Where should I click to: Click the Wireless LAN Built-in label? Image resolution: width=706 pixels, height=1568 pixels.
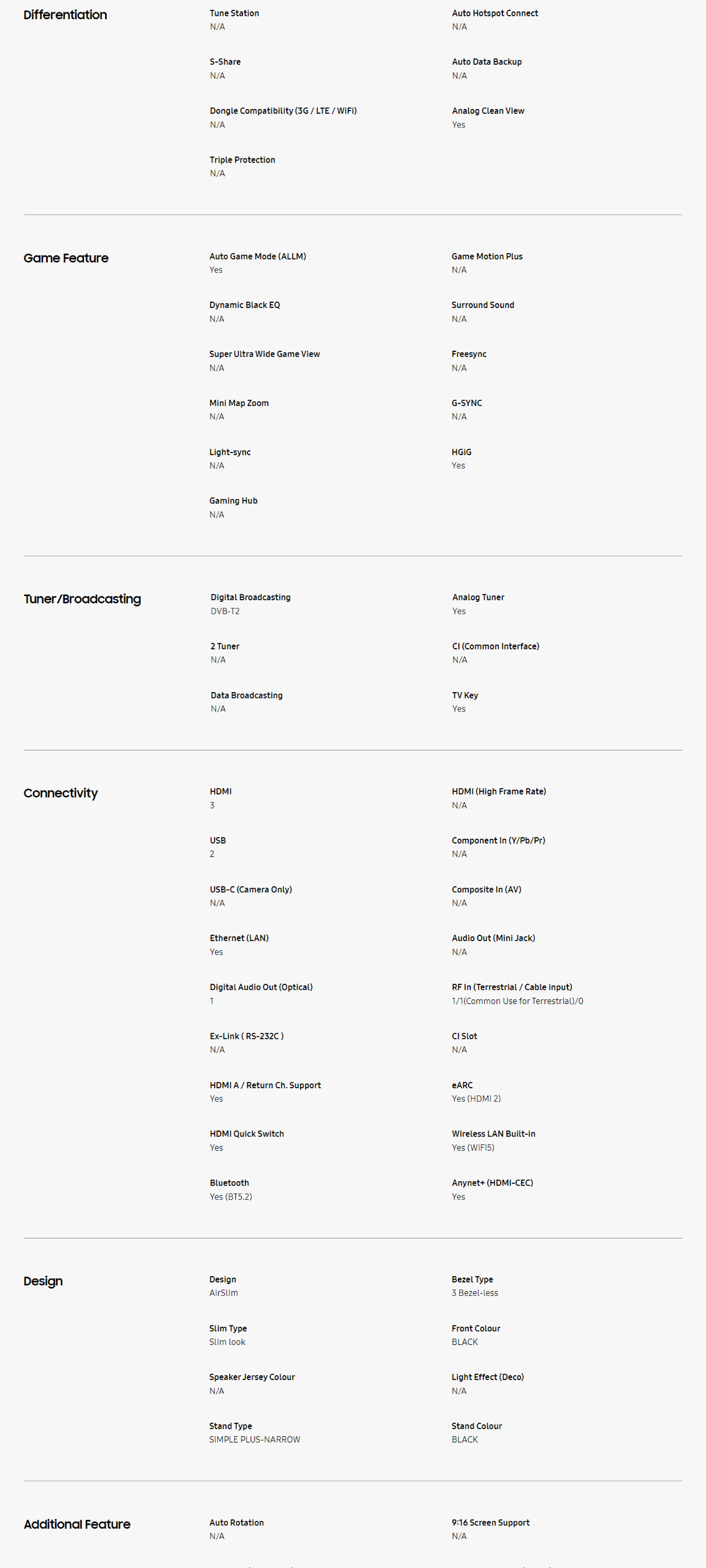click(493, 1134)
